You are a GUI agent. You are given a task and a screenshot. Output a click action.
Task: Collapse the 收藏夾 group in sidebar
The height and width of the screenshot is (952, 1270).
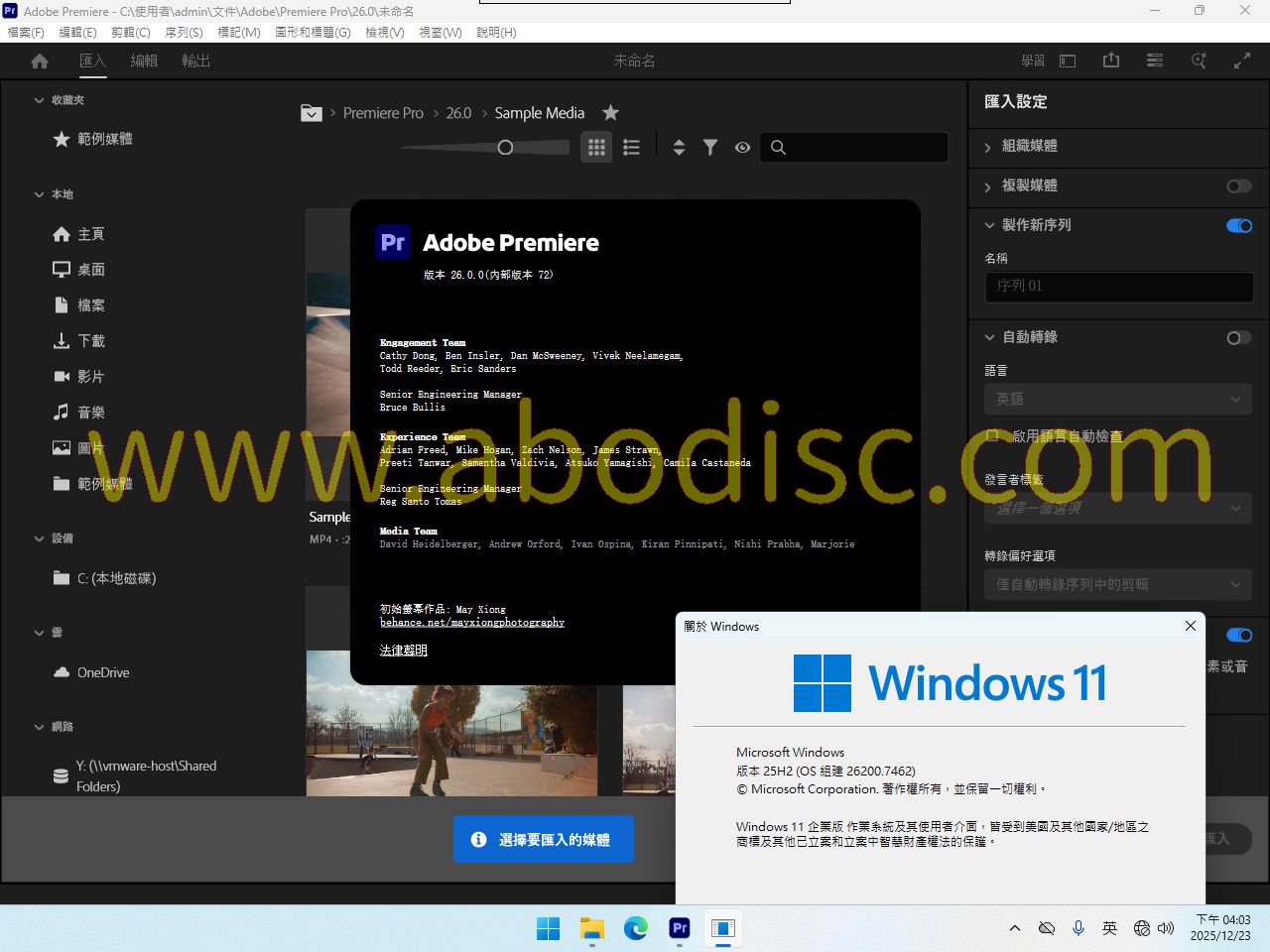(40, 100)
